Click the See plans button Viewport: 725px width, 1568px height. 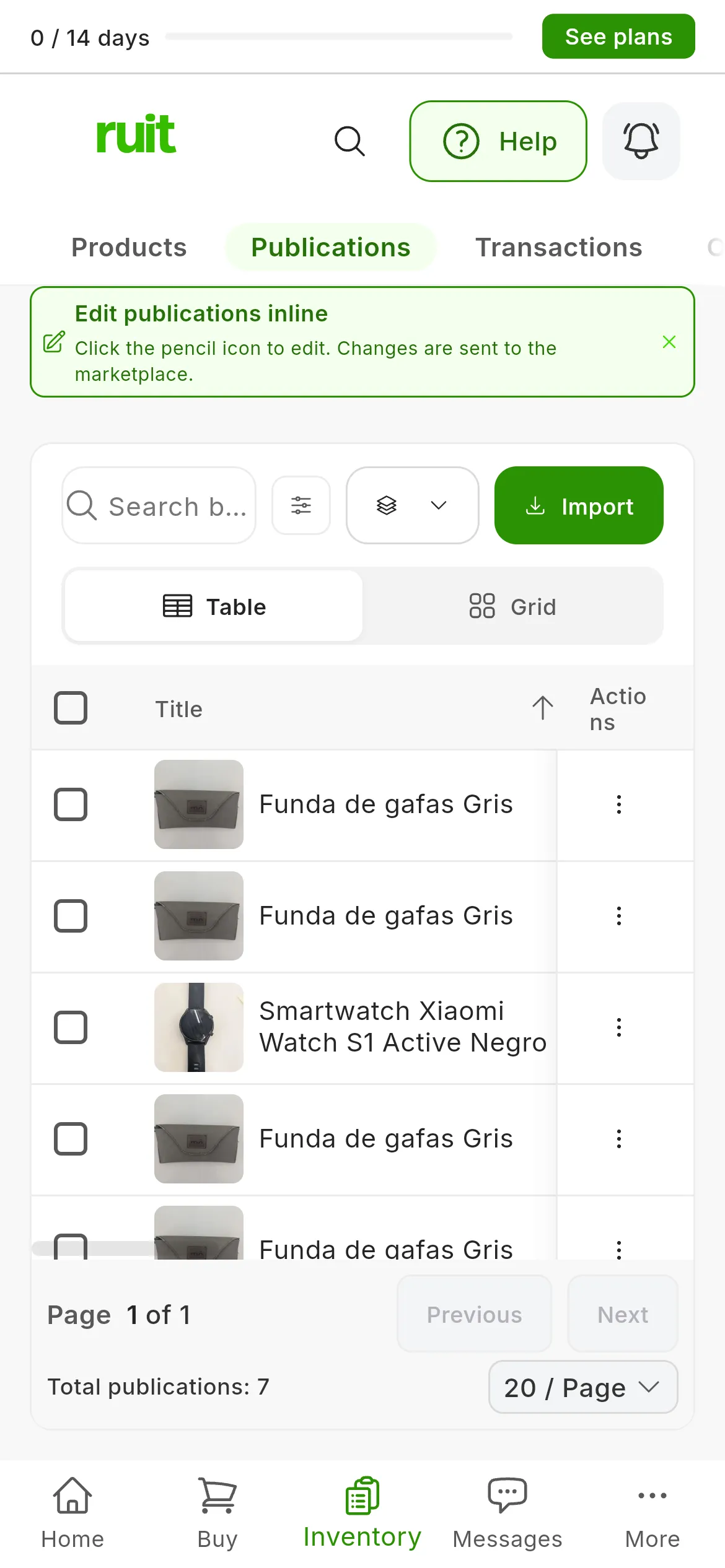[618, 37]
